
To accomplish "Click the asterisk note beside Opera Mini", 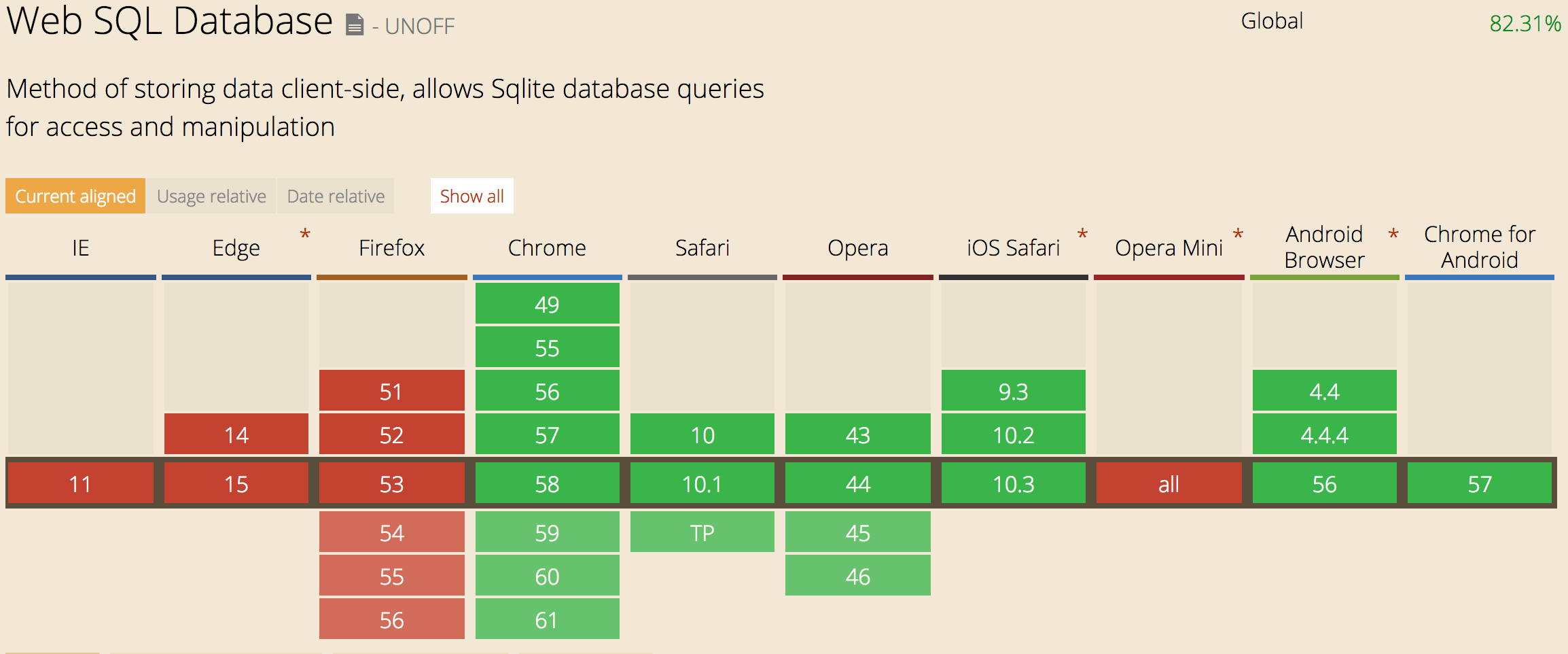I will (1238, 235).
